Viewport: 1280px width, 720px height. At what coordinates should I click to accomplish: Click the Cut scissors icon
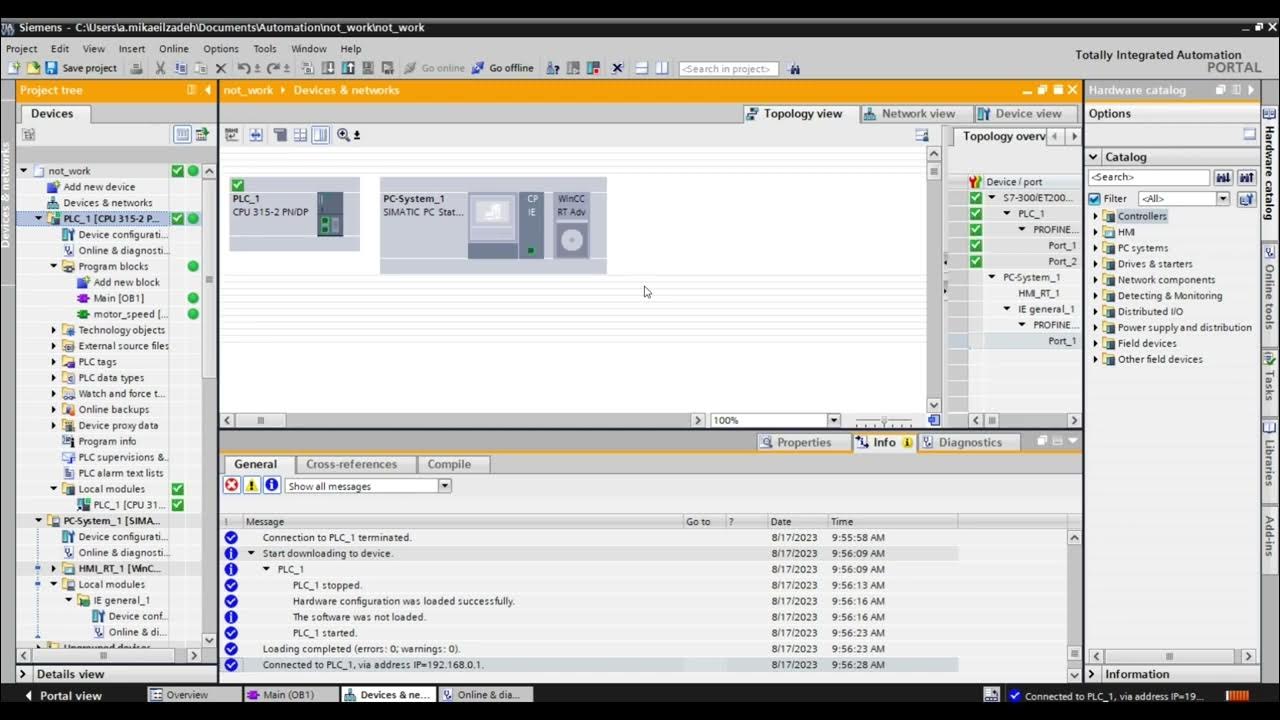pos(160,68)
